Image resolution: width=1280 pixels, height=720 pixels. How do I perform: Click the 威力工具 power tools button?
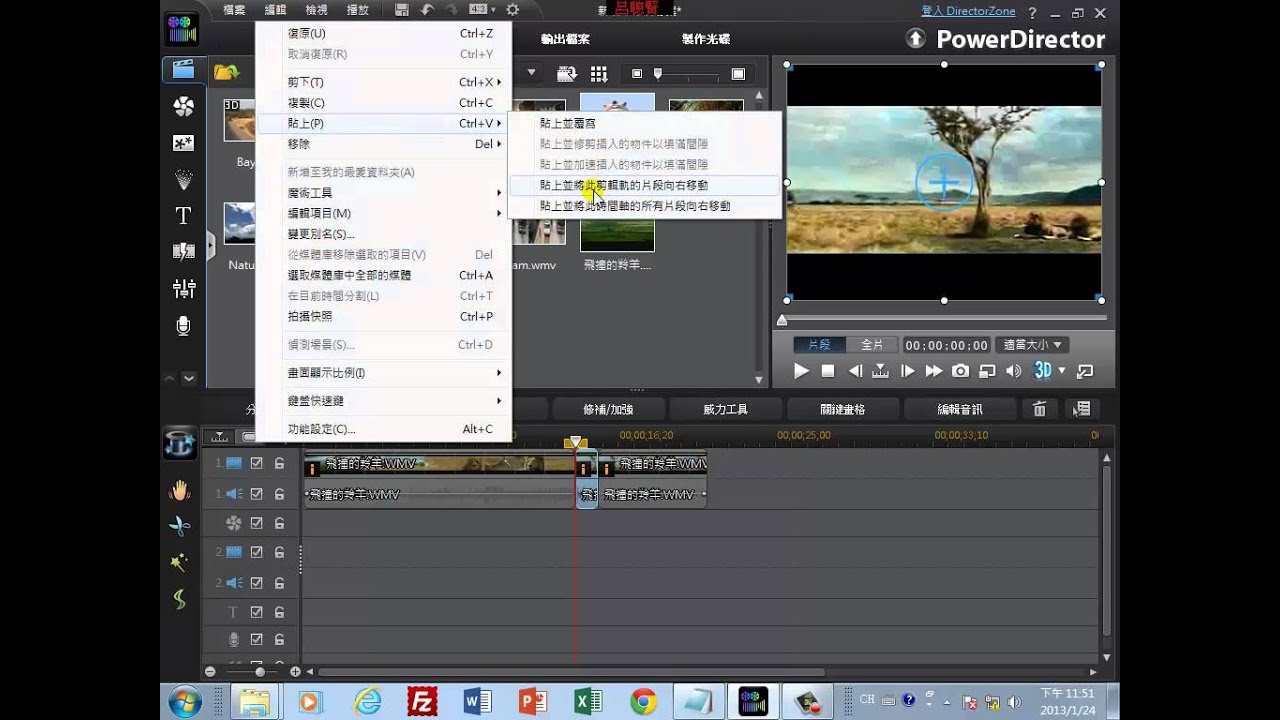pyautogui.click(x=726, y=409)
